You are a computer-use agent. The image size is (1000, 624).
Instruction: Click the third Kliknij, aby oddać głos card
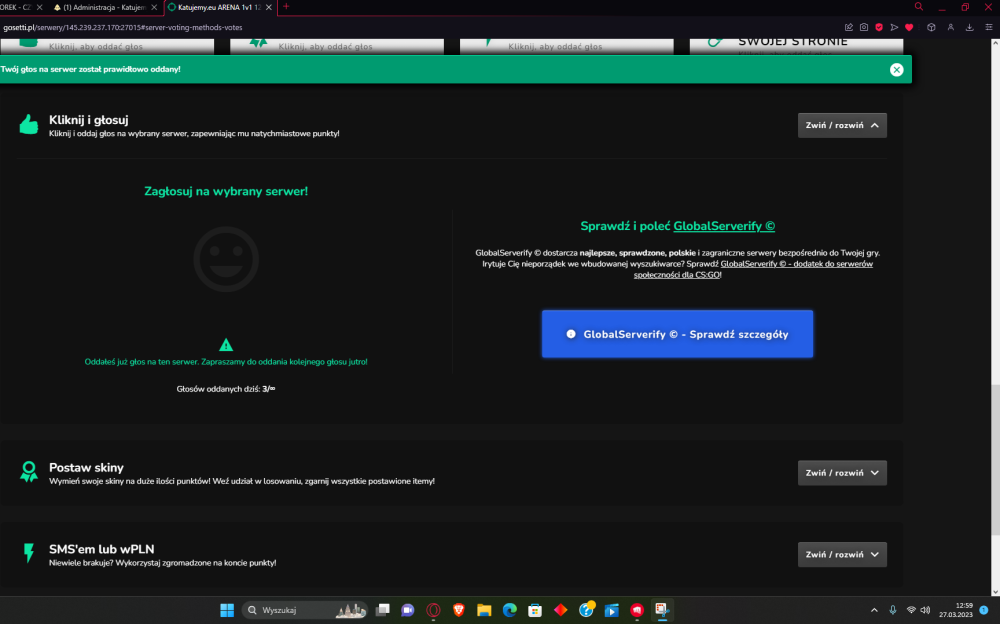click(x=566, y=46)
